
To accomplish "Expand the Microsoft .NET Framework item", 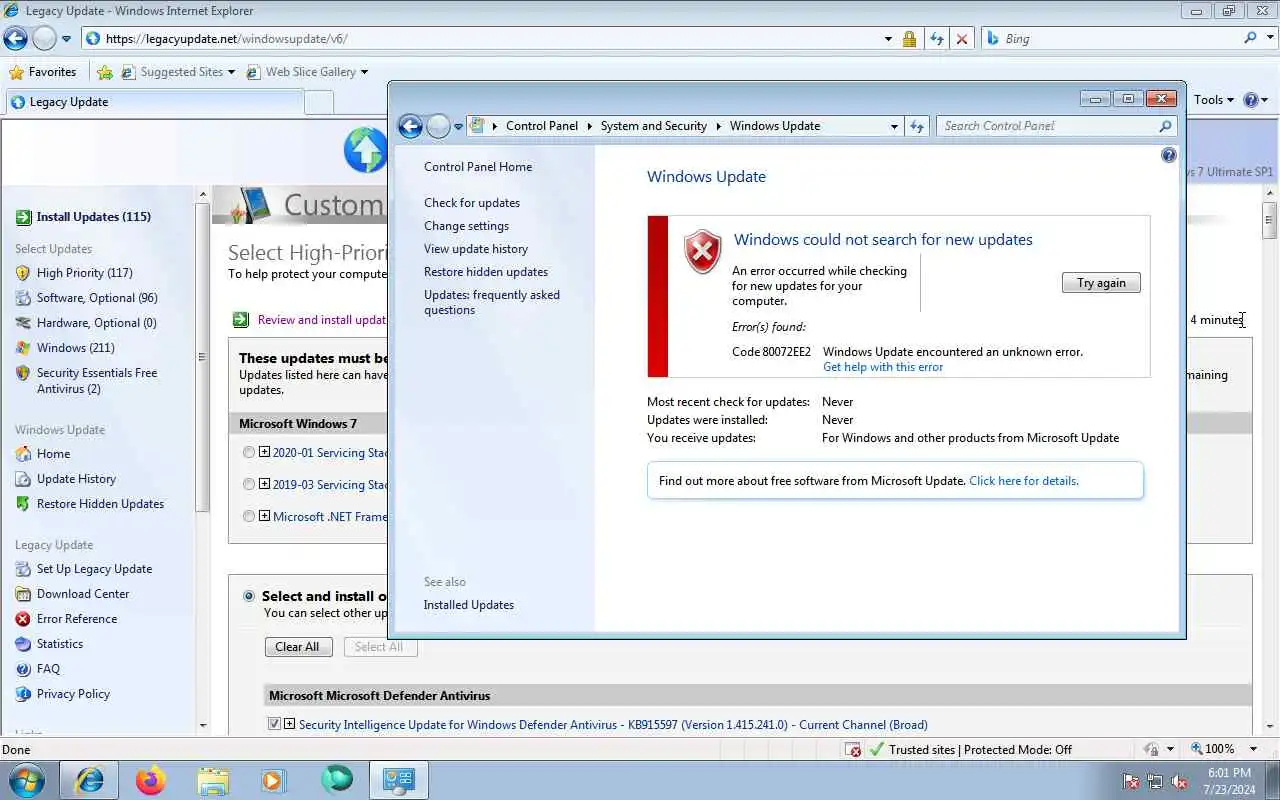I will (x=265, y=516).
